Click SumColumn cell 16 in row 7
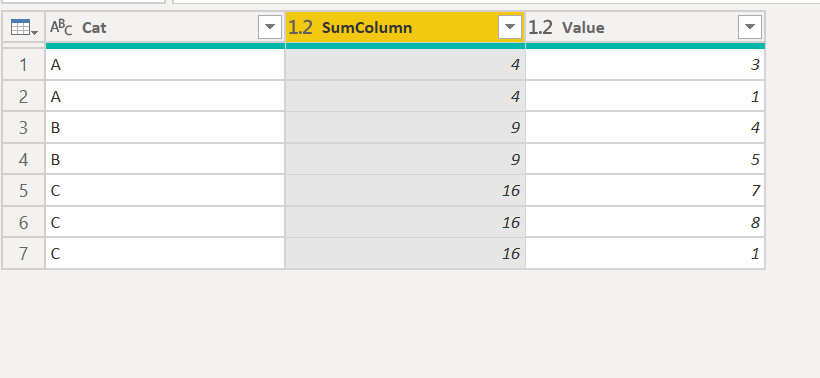Viewport: 820px width, 378px height. click(405, 254)
